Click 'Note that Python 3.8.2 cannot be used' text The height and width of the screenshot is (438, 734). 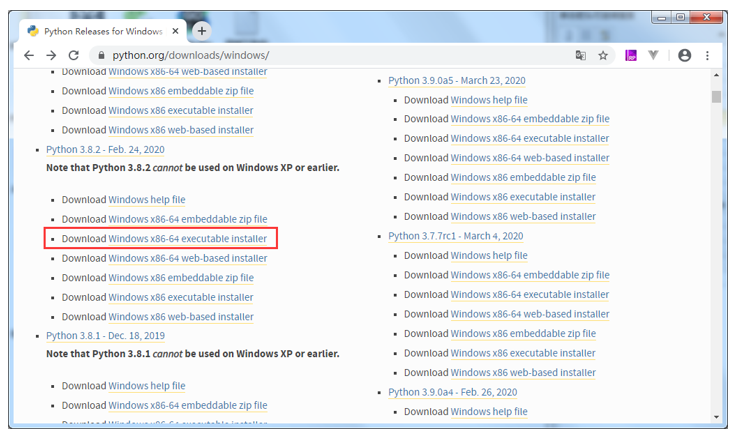point(192,168)
